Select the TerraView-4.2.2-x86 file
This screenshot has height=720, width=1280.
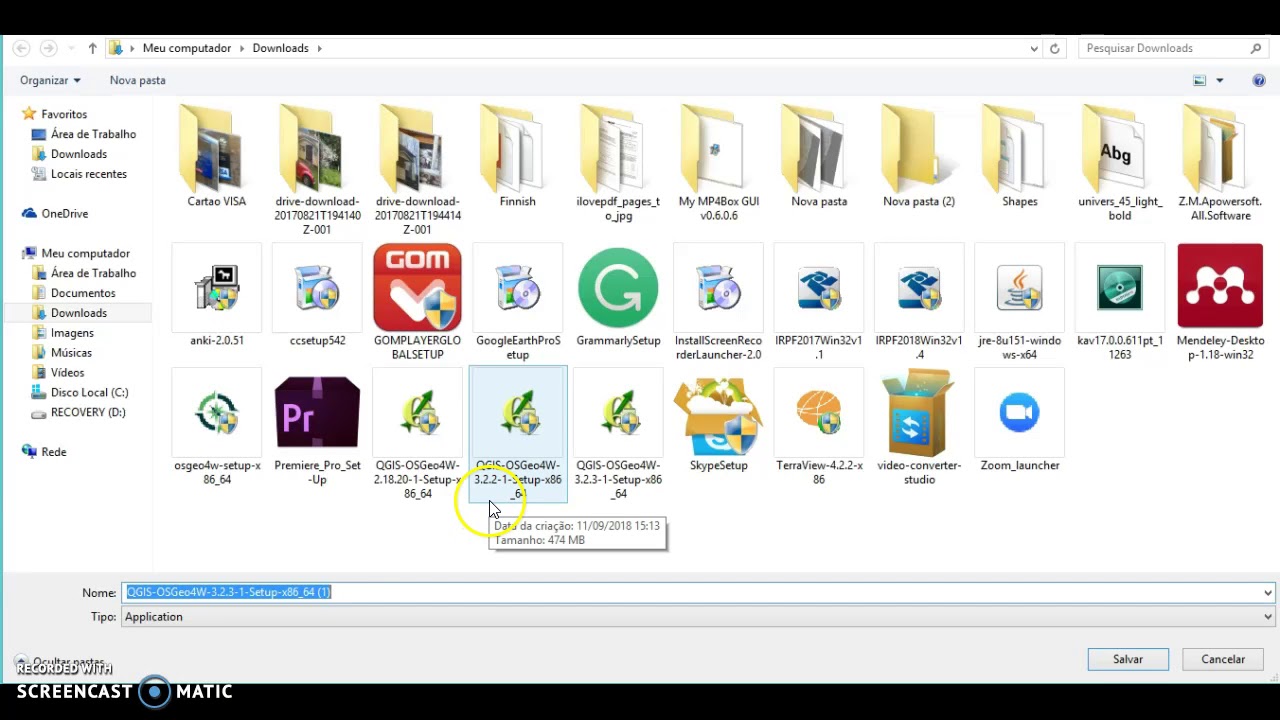pos(819,428)
